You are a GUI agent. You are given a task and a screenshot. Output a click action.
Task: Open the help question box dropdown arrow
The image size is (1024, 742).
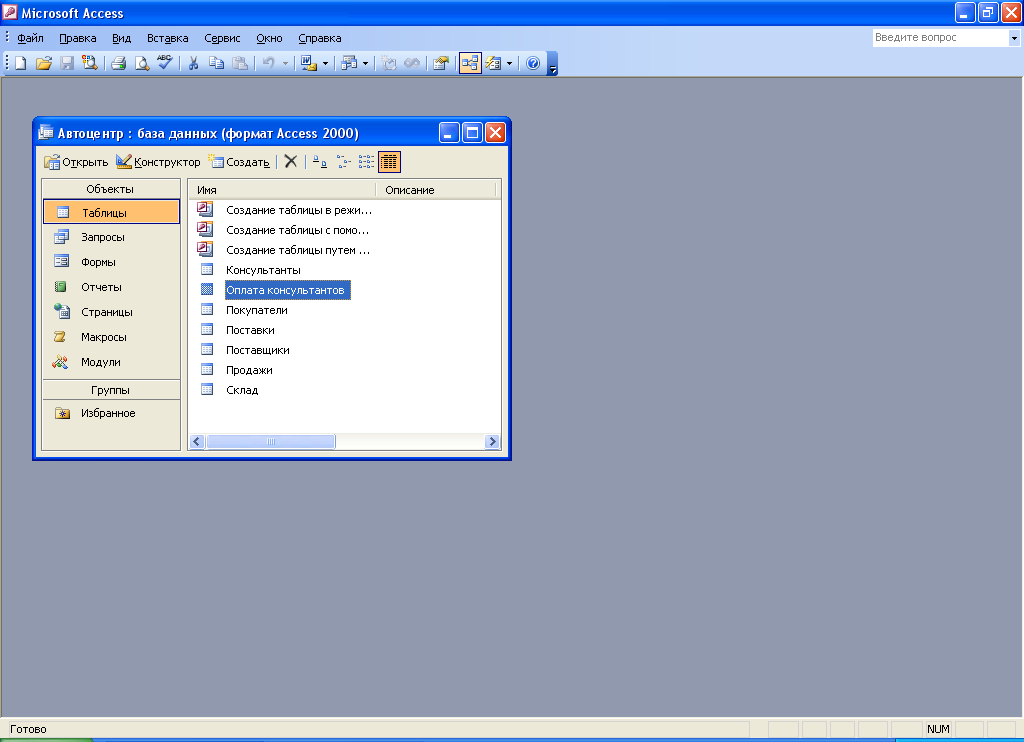(x=1014, y=38)
